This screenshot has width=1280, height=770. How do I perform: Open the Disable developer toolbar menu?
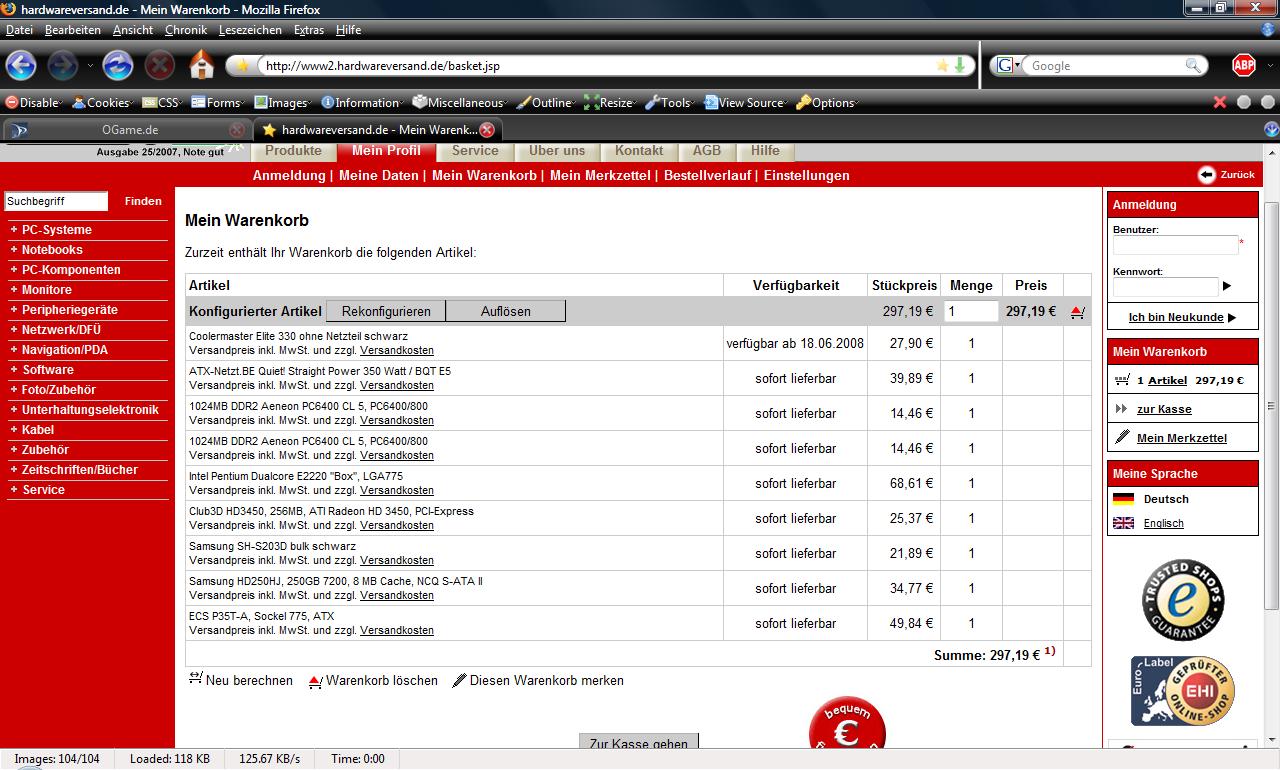(33, 102)
